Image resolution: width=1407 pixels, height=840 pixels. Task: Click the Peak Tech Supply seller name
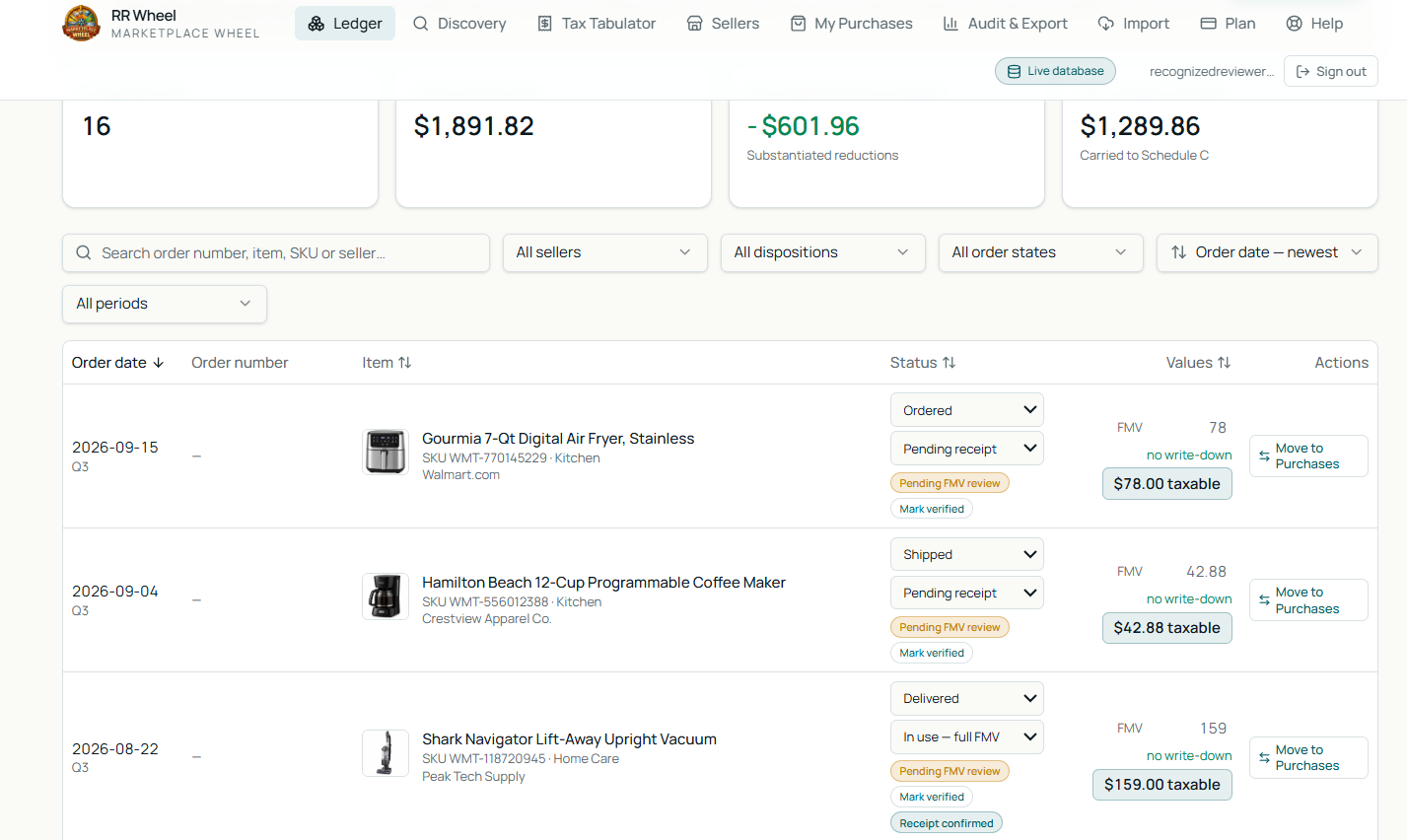tap(473, 776)
